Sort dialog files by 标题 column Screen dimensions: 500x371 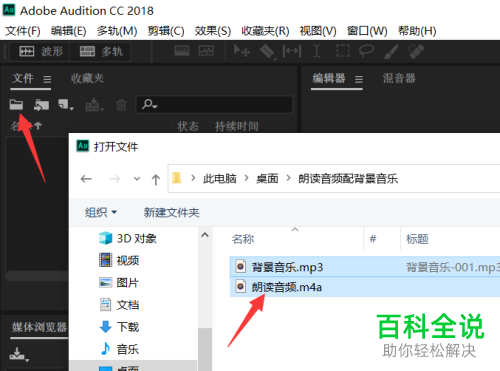click(417, 239)
